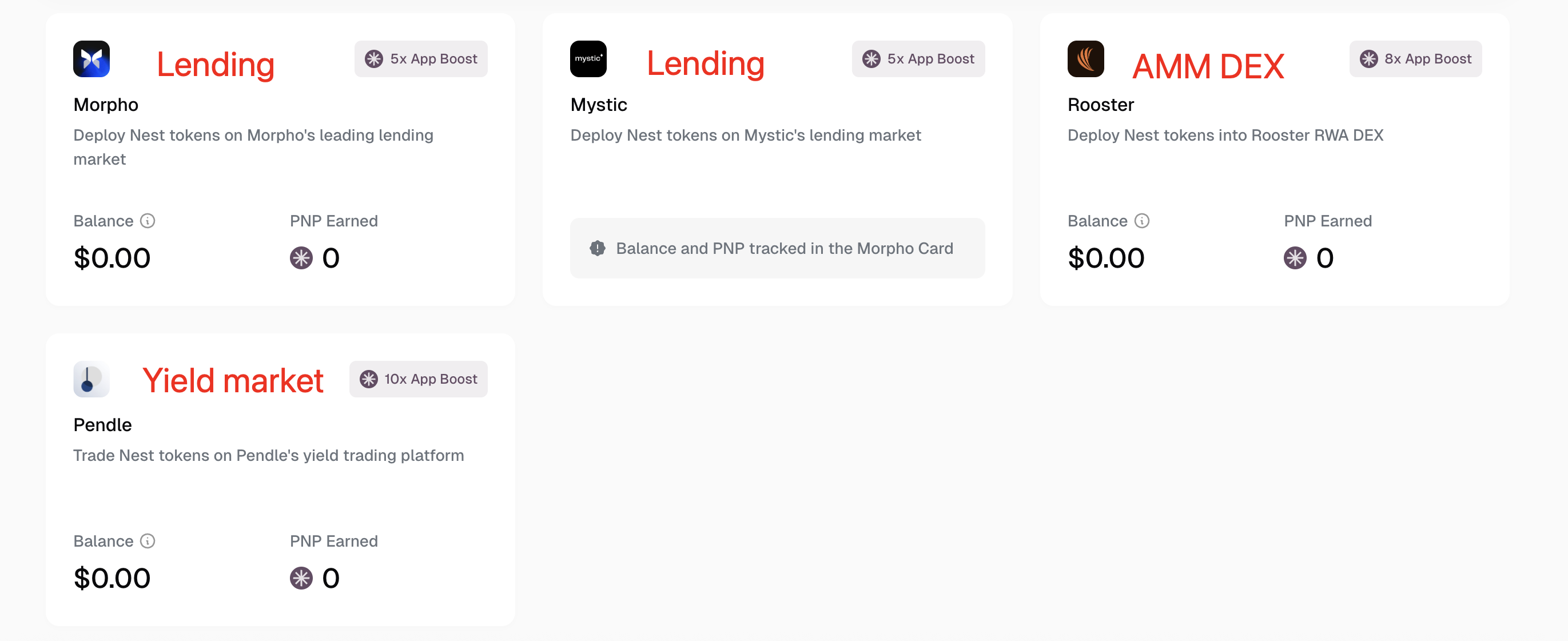Click the info icon beside Pendle Balance
Viewport: 1568px width, 641px height.
(148, 541)
